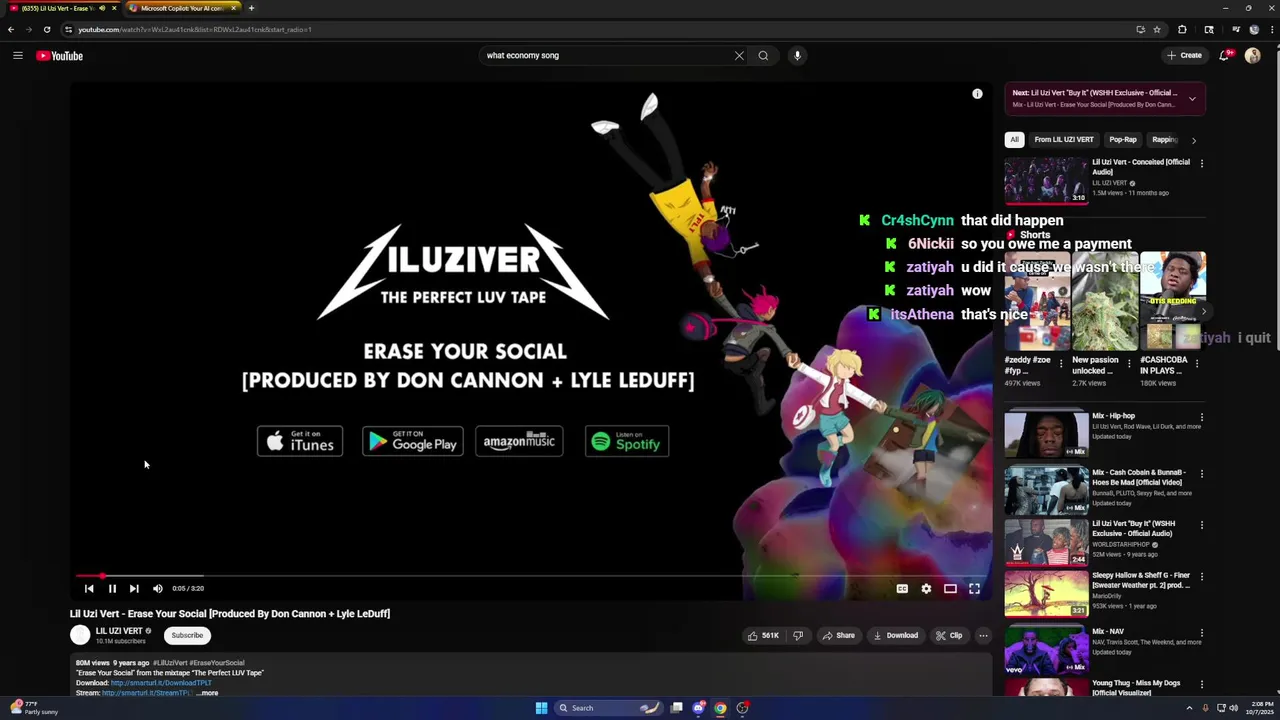Open LIL UZI VERT channel avatar
1280x720 pixels.
[x=80, y=635]
